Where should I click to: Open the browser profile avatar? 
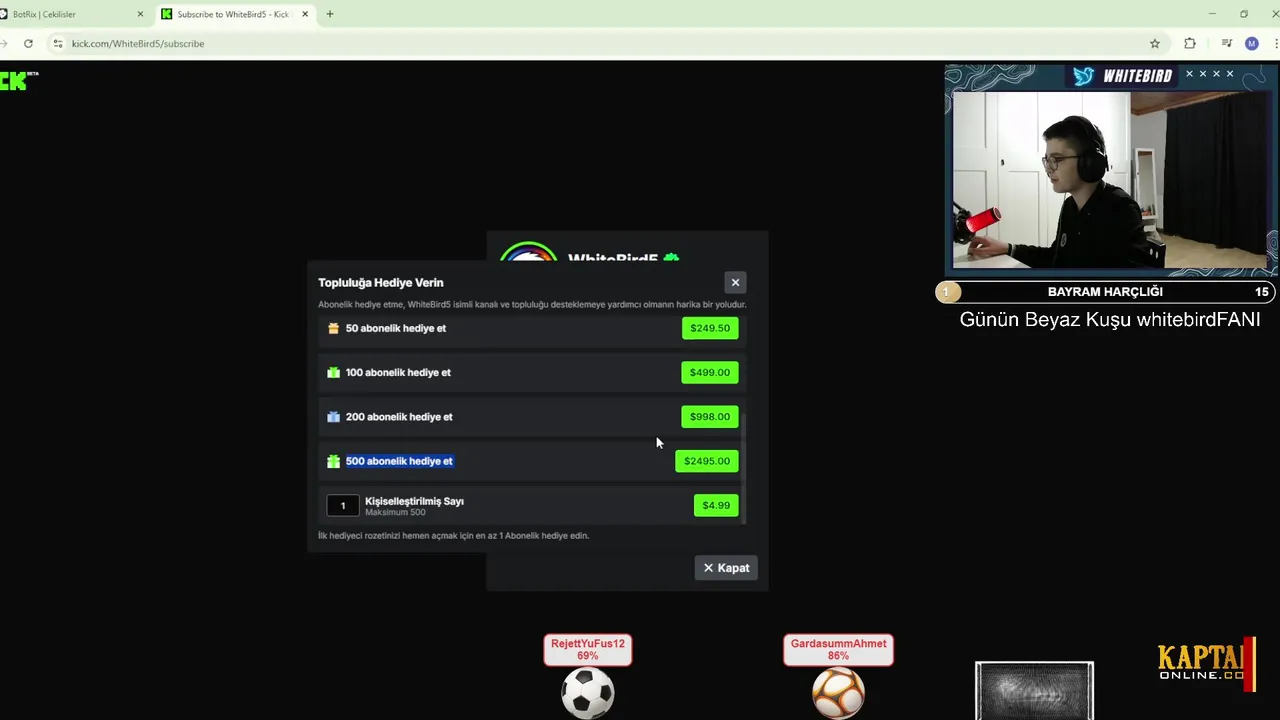click(x=1251, y=43)
